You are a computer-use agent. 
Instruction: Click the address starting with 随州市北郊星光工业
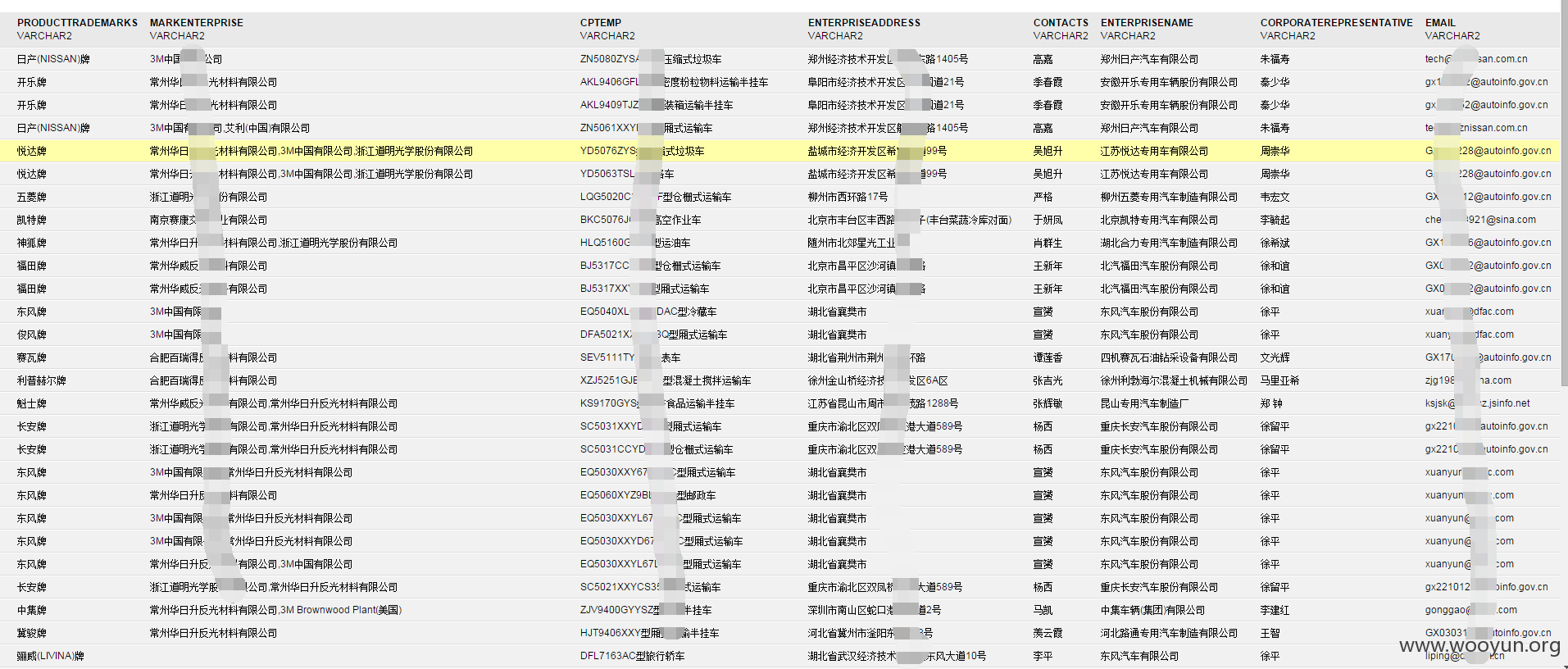(857, 243)
